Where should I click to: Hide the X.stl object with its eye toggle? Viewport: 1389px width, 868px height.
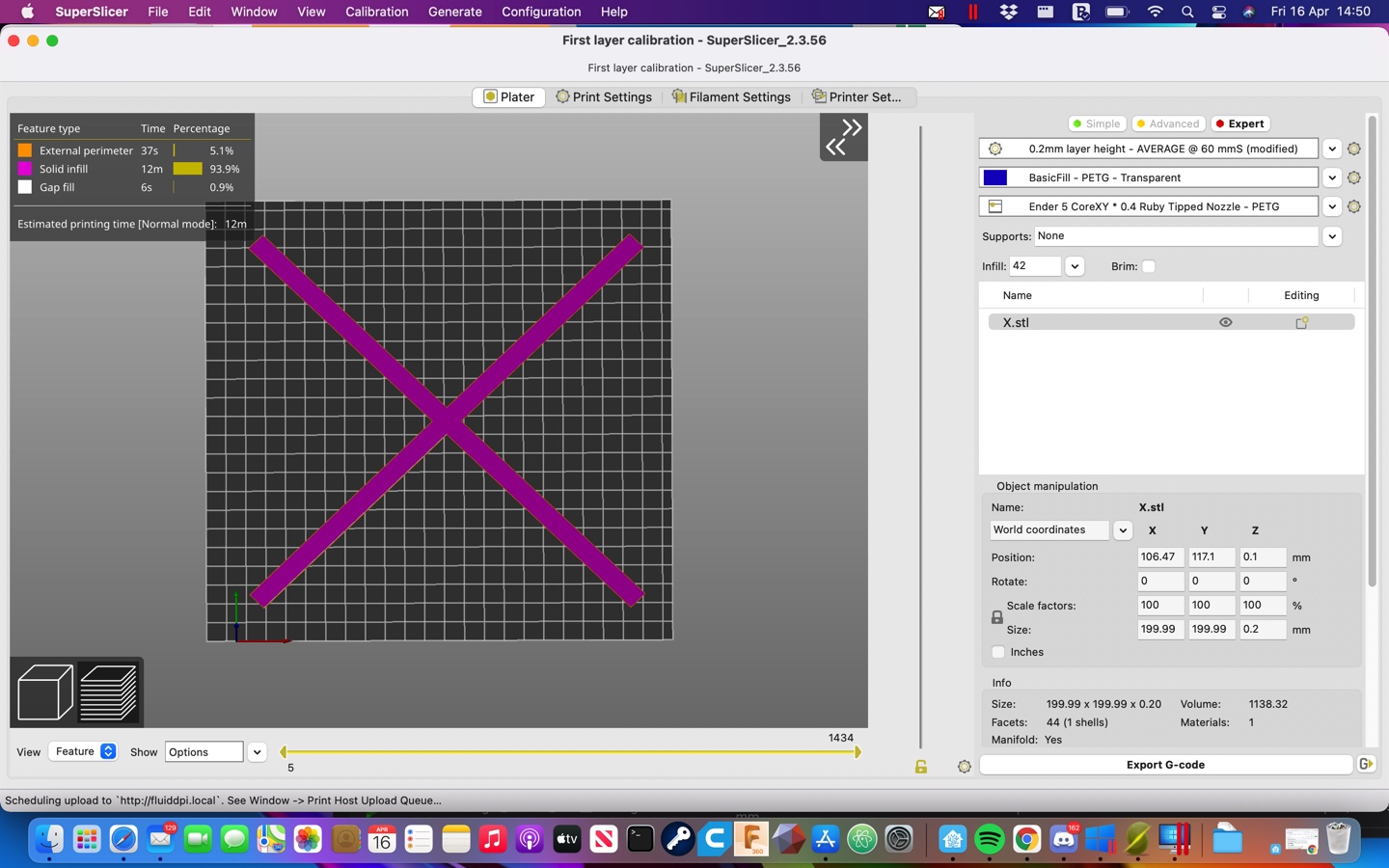point(1226,322)
